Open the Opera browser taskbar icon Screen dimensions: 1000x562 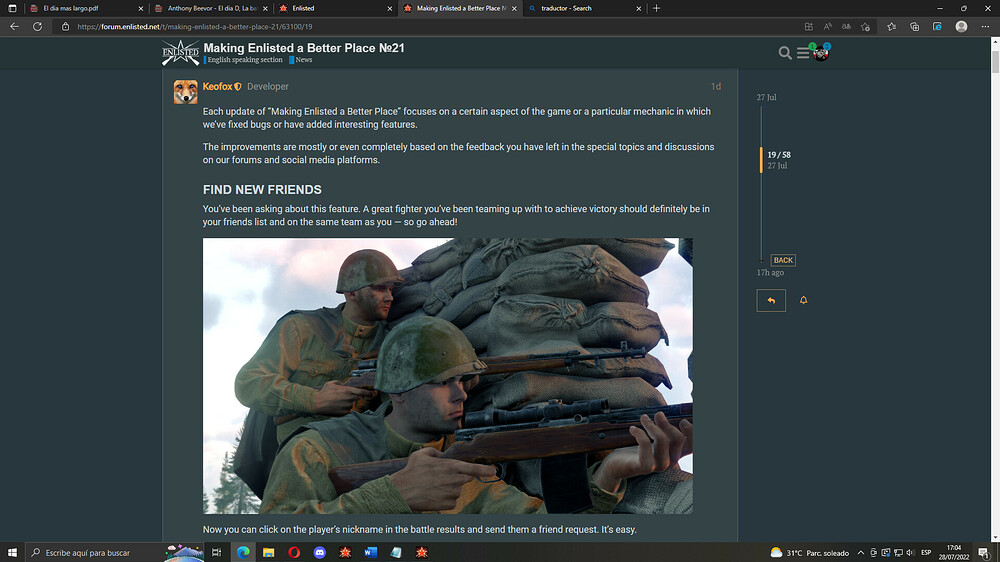[294, 552]
